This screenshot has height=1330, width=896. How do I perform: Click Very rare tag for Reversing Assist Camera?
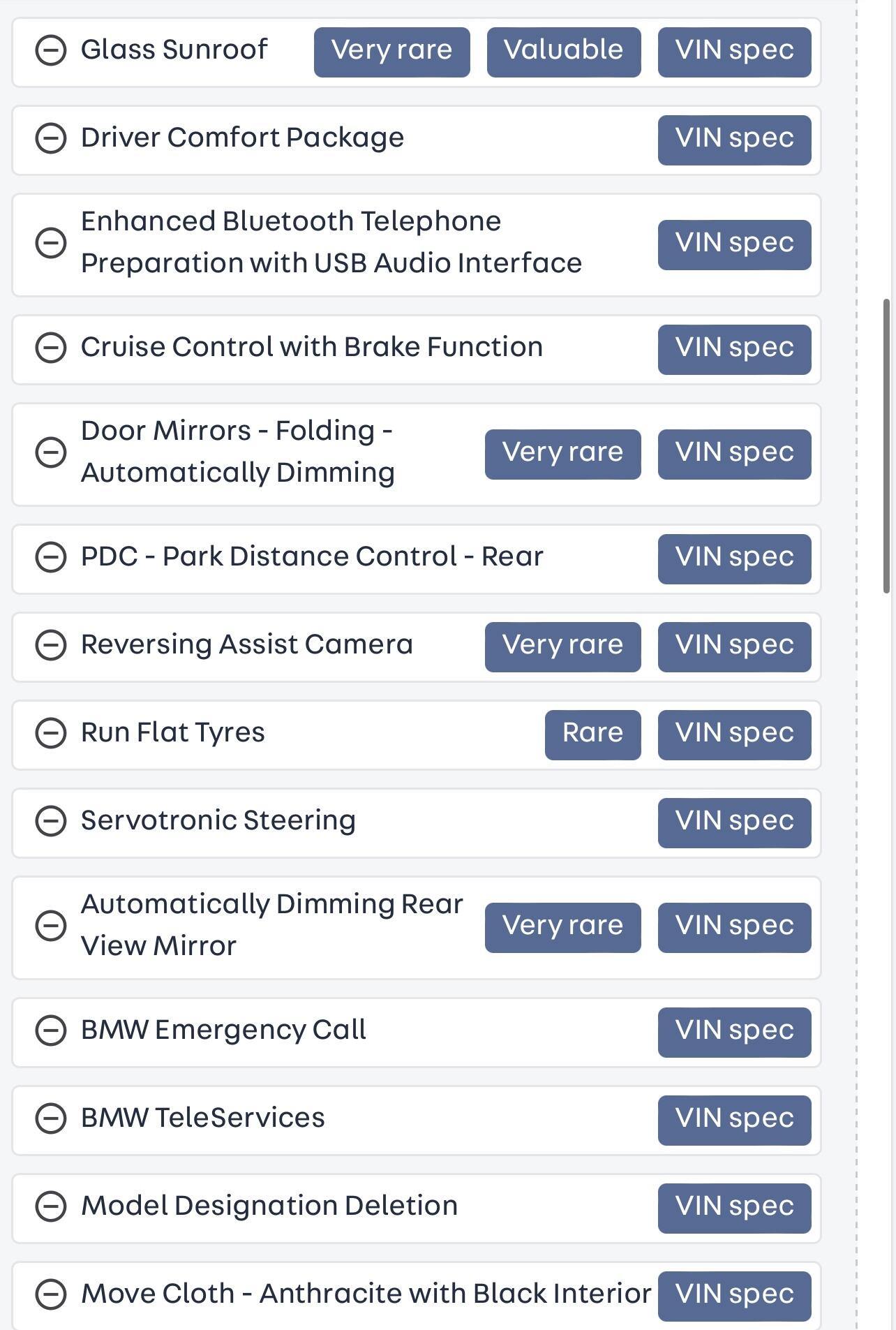click(562, 646)
